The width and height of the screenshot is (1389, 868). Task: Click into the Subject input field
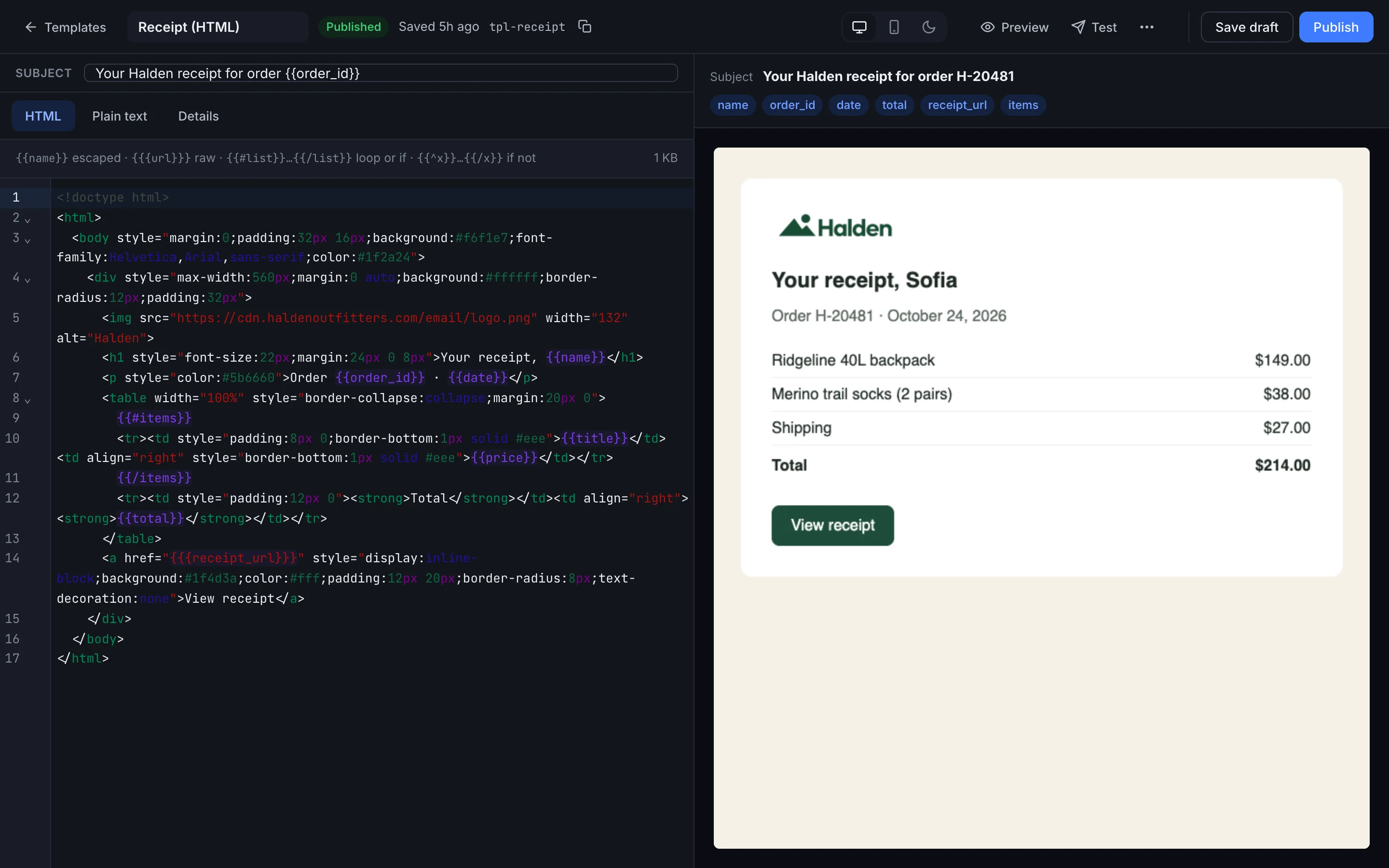381,73
